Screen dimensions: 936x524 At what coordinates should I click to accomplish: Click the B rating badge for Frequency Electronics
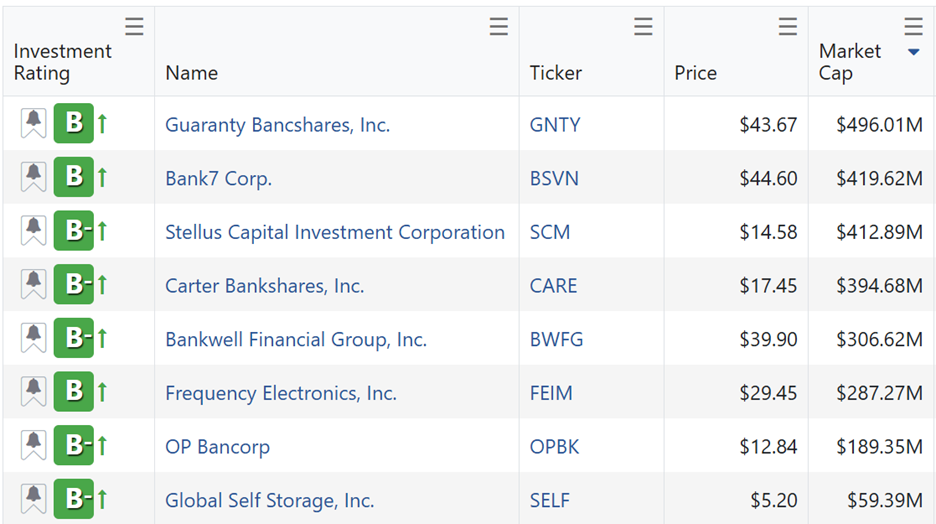pyautogui.click(x=74, y=392)
